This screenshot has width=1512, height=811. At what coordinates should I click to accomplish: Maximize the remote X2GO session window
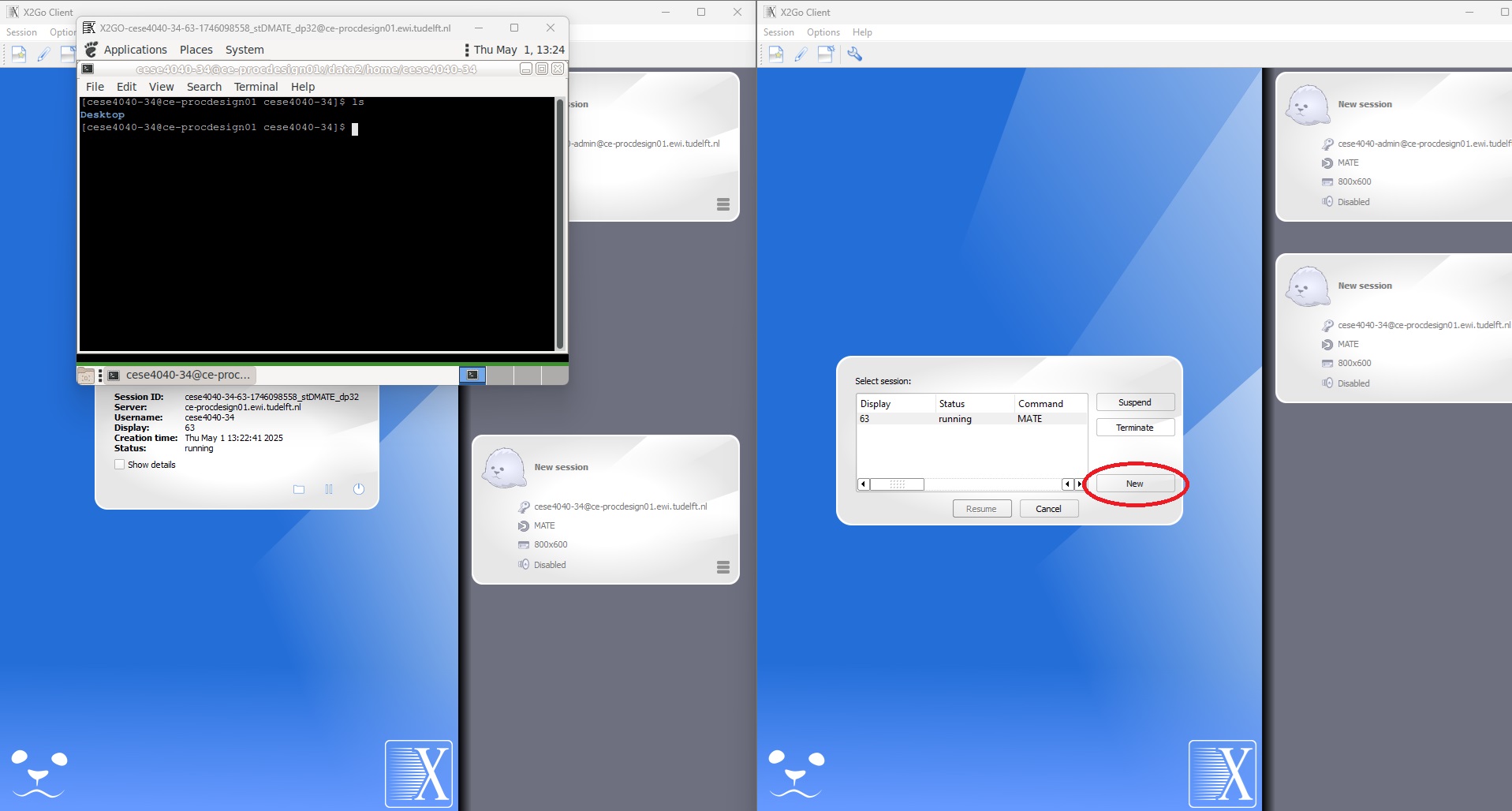tap(514, 28)
